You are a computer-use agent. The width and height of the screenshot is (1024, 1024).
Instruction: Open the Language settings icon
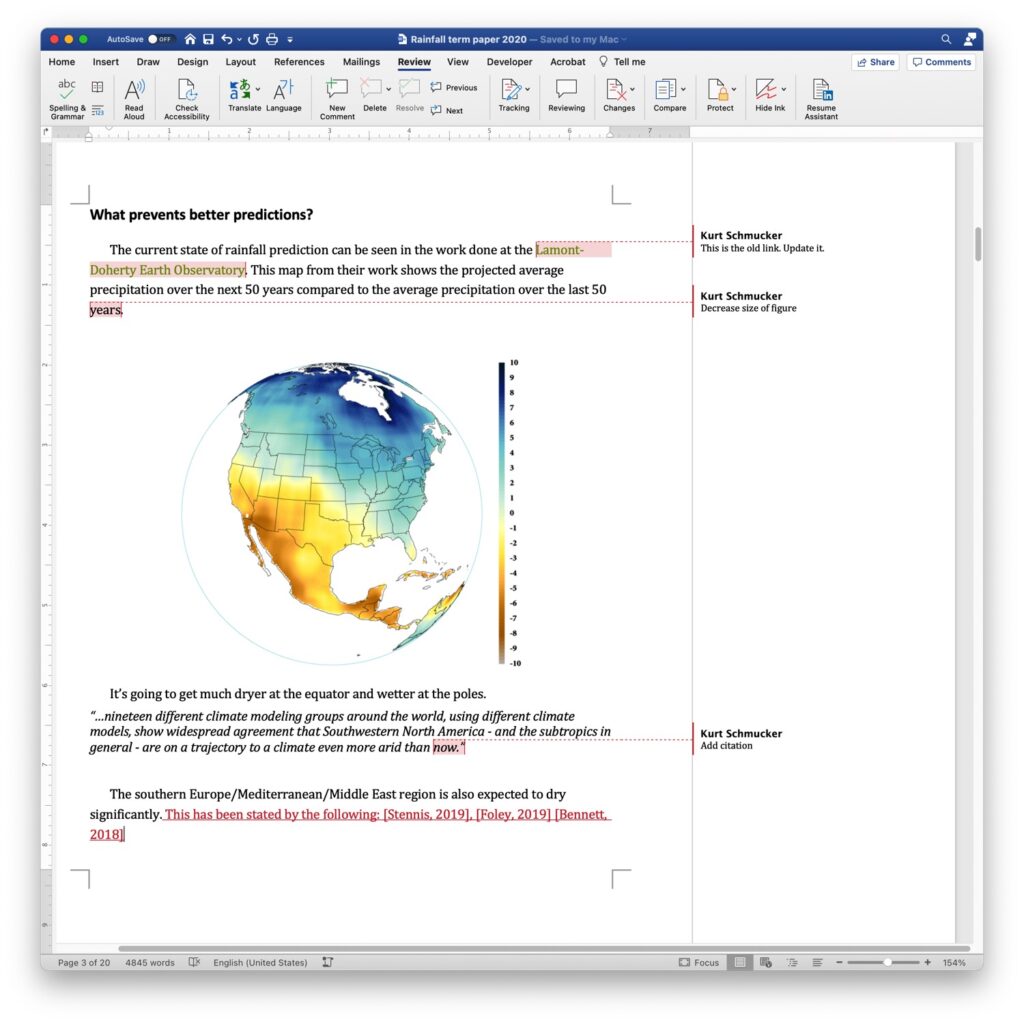click(283, 95)
